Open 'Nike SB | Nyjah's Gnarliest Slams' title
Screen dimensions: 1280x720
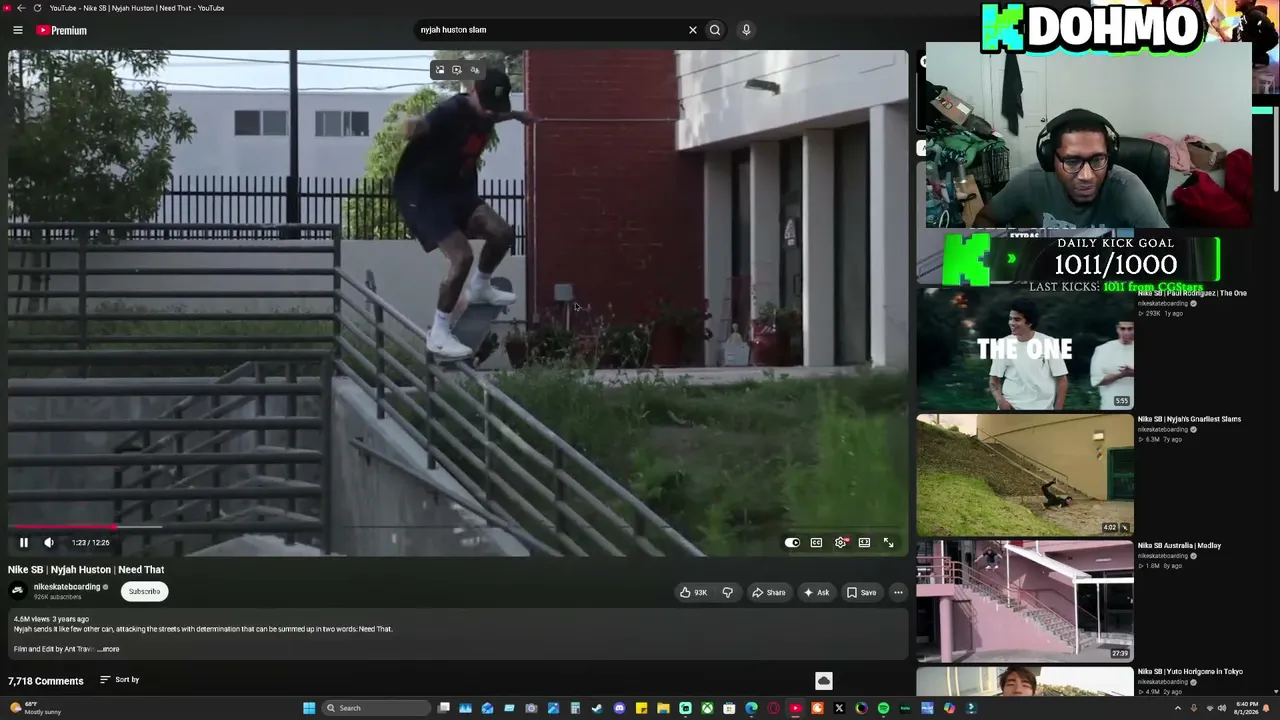click(1189, 419)
